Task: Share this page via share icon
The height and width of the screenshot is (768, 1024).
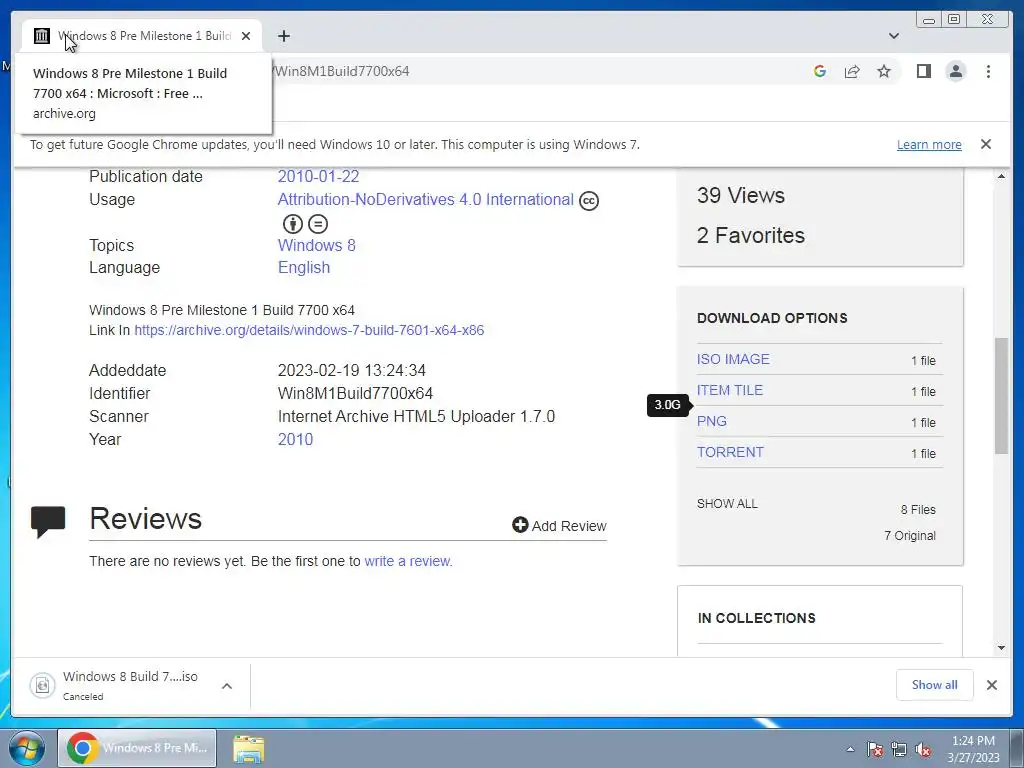Action: pos(852,71)
